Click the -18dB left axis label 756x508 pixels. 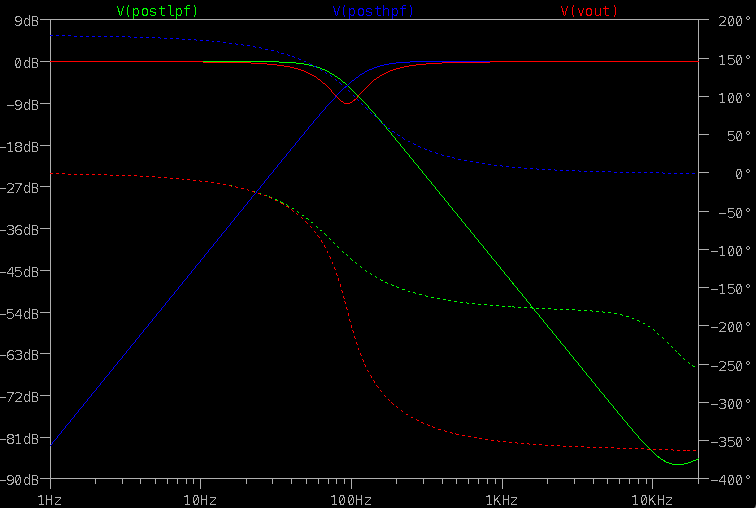pyautogui.click(x=19, y=147)
